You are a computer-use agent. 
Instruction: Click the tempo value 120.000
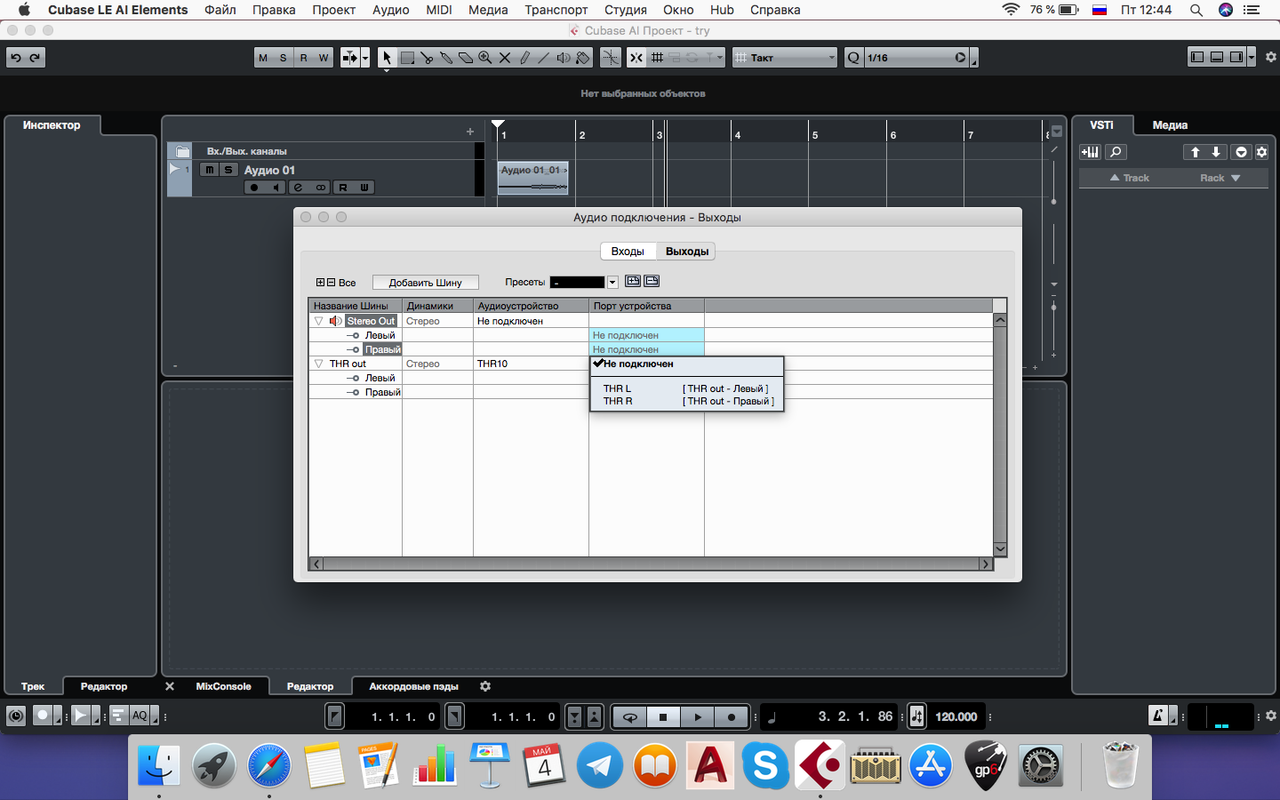click(x=957, y=716)
